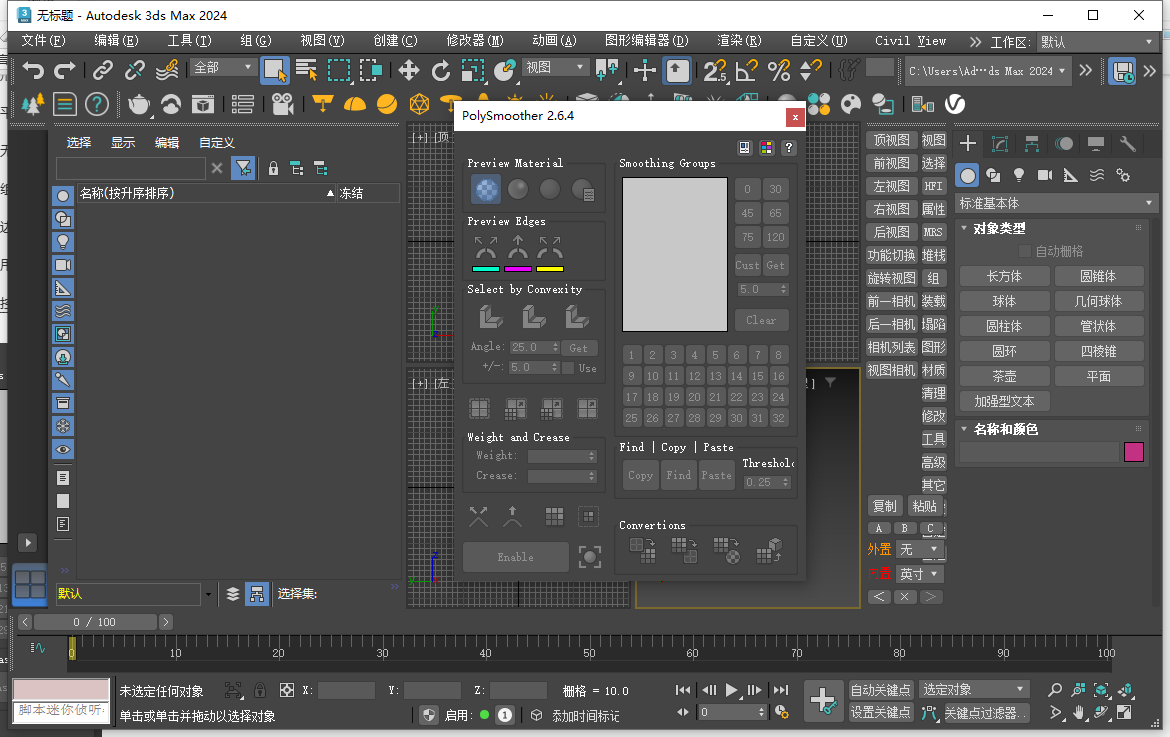Open the 文件(F) menu

point(43,41)
